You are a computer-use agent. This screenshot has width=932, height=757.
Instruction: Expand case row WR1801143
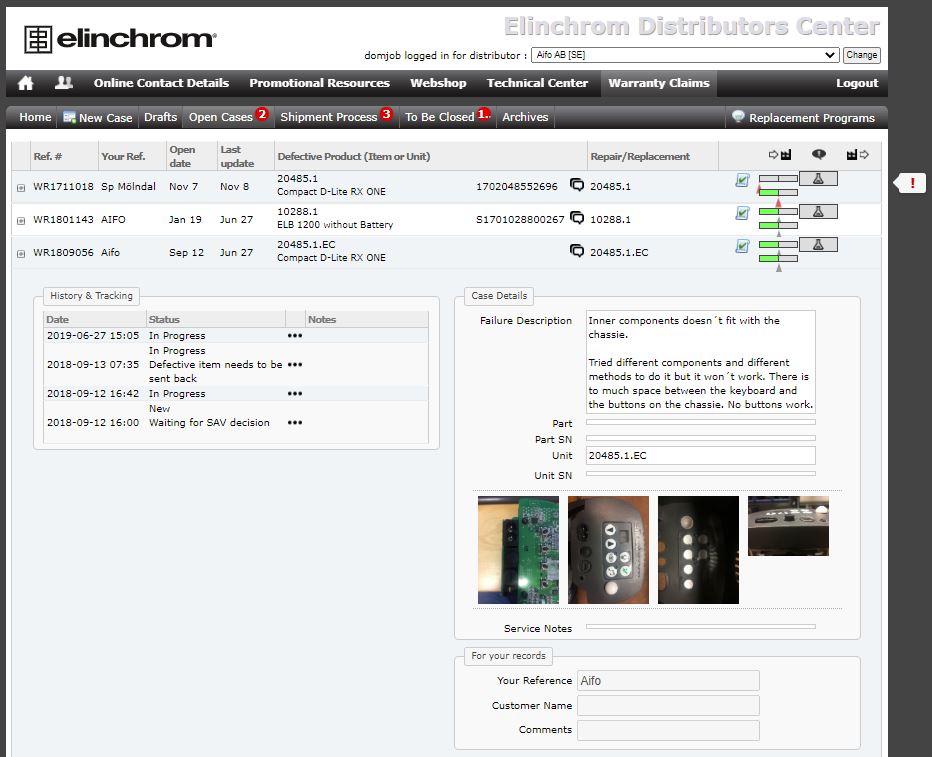[x=21, y=221]
